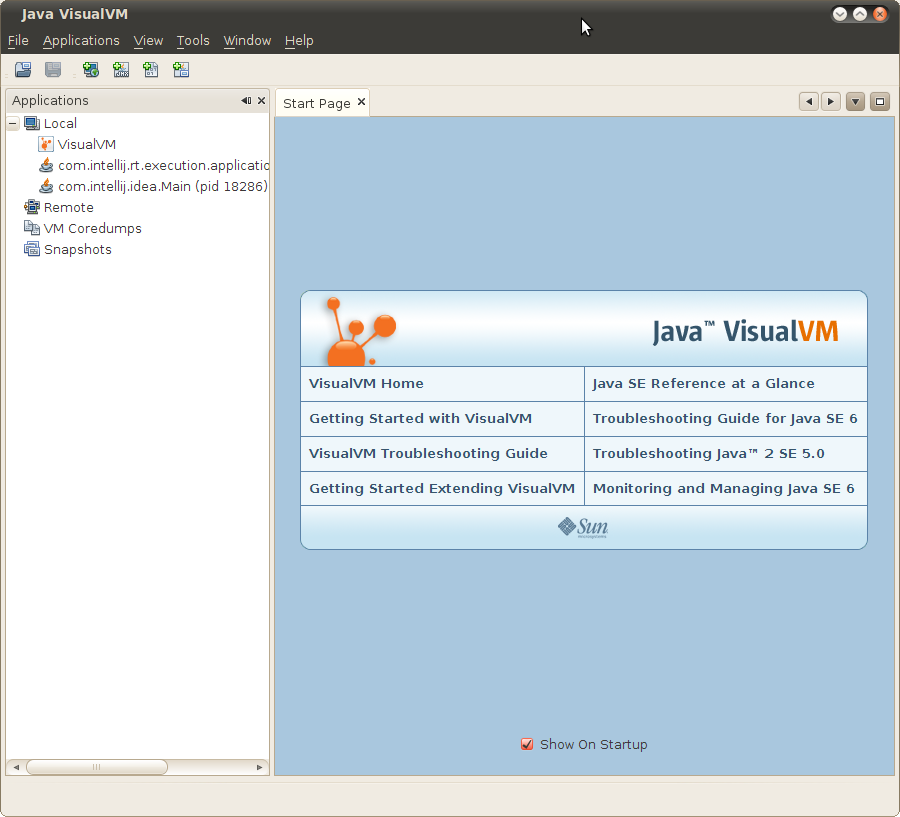Toggle the Show On Startup checkbox

527,744
